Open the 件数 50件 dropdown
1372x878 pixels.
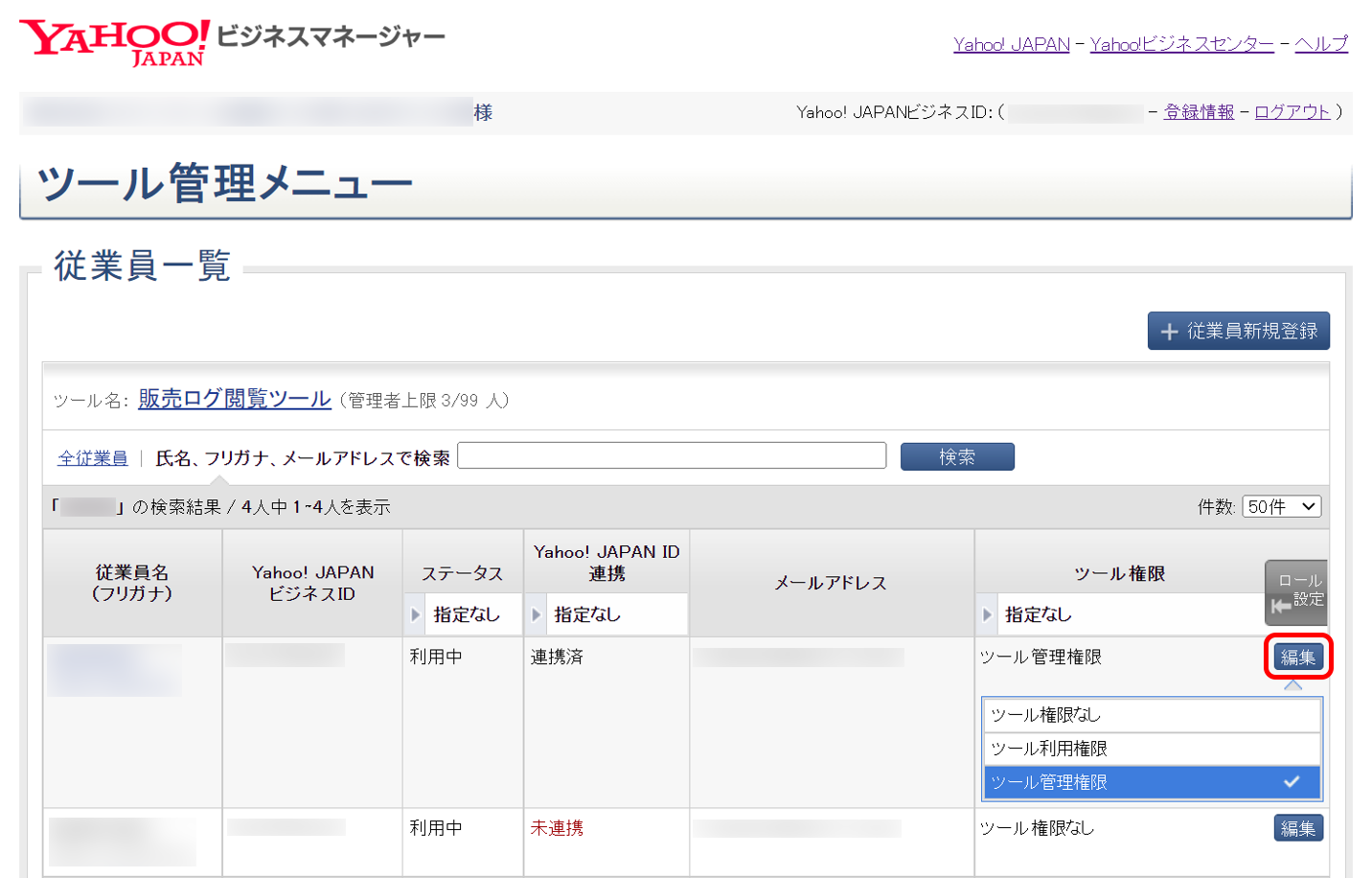click(1282, 507)
